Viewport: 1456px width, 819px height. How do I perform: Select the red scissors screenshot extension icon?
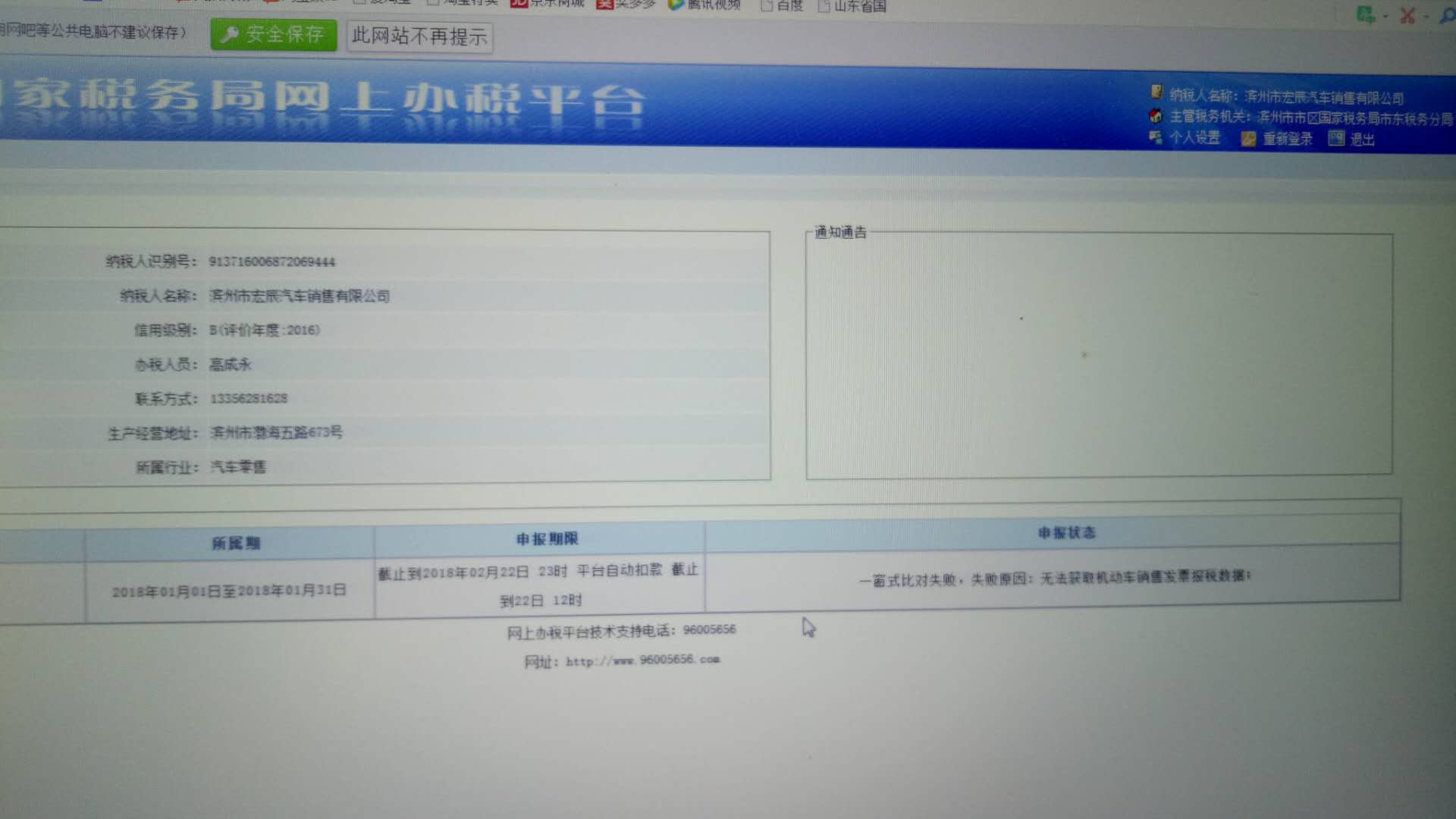tap(1407, 15)
